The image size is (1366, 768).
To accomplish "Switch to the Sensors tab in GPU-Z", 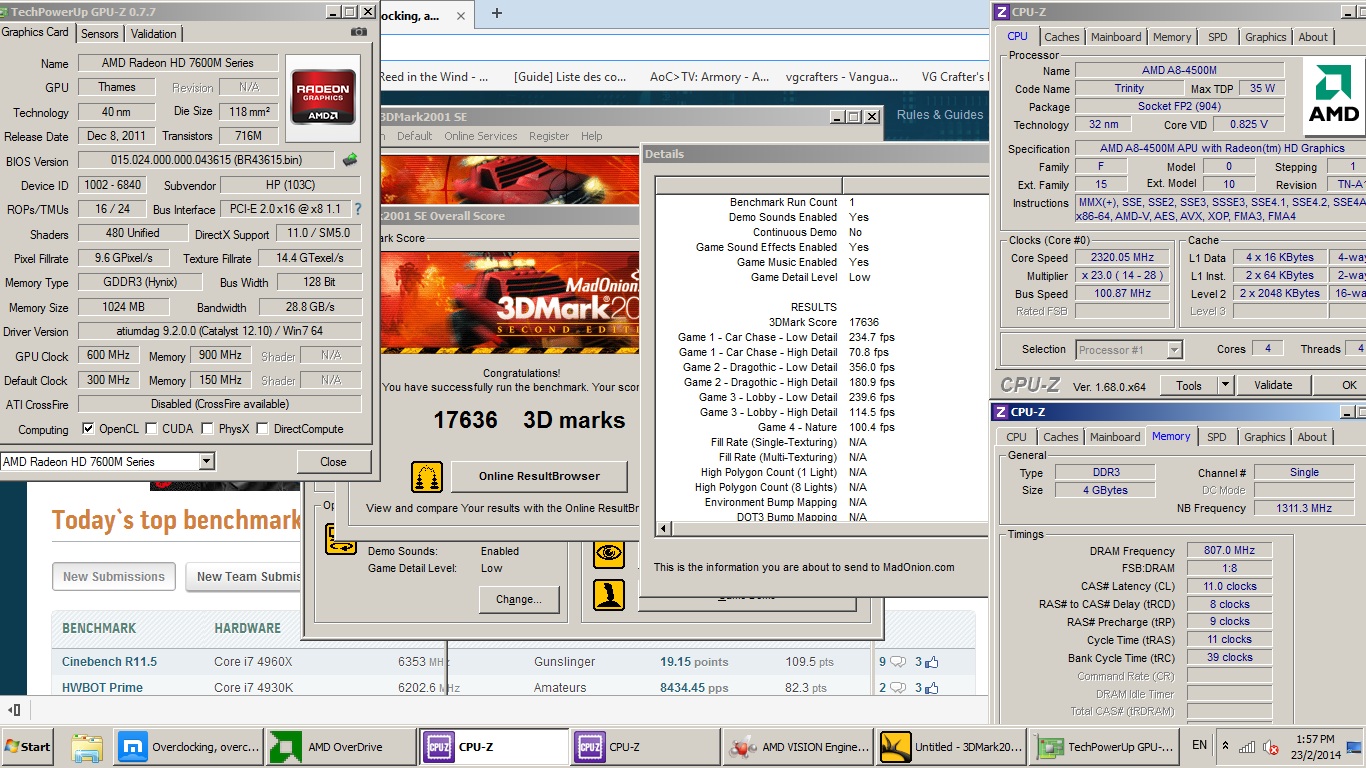I will (x=99, y=33).
